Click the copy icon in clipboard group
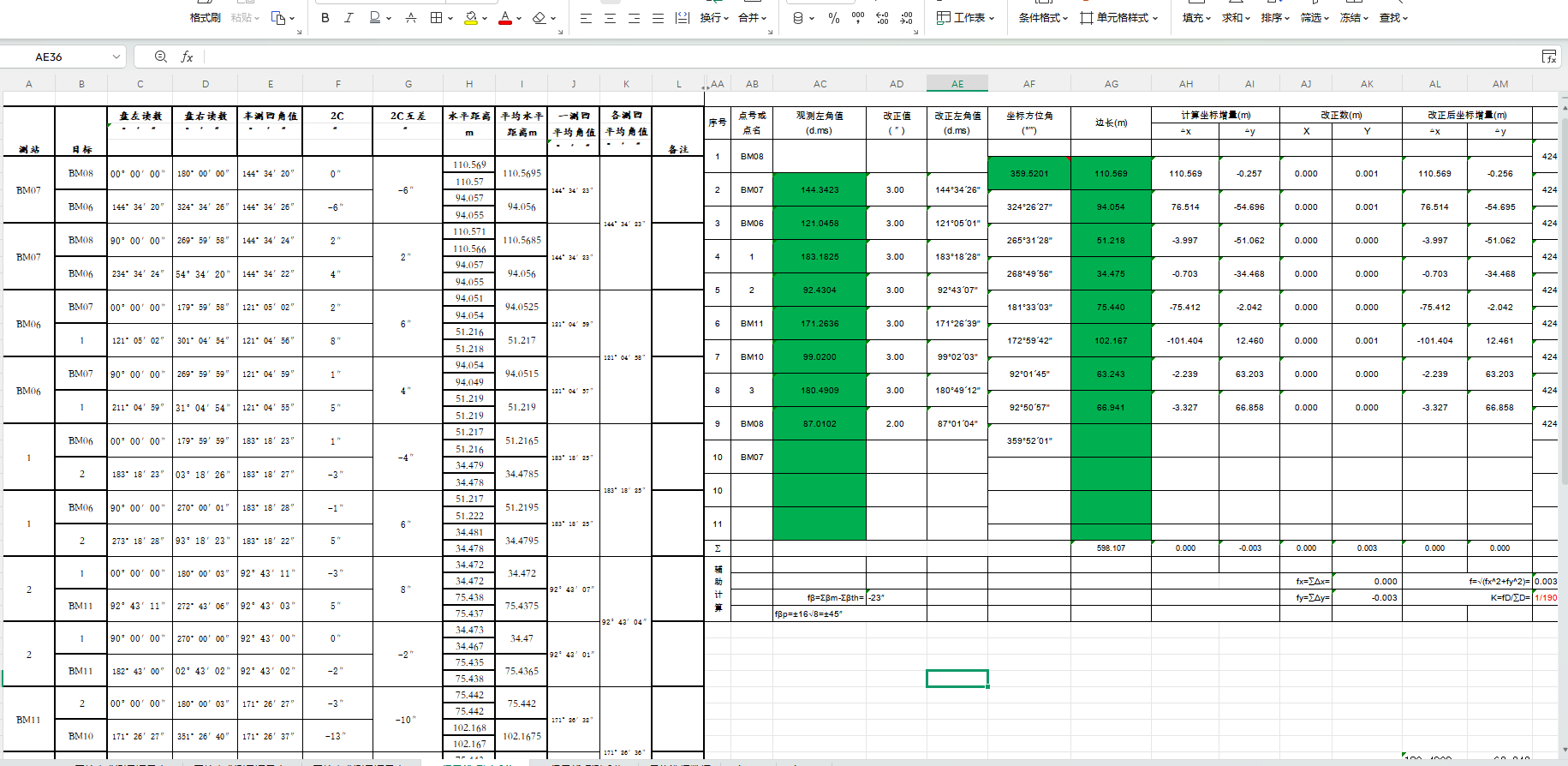This screenshot has width=1568, height=766. click(x=278, y=18)
